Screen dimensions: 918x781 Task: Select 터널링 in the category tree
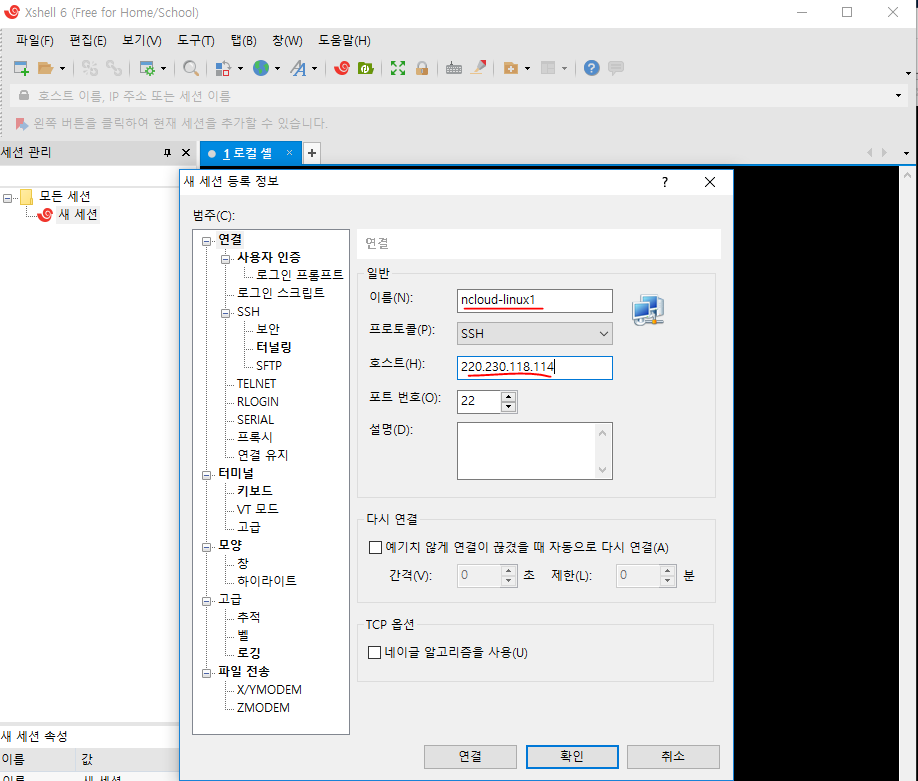coord(273,347)
